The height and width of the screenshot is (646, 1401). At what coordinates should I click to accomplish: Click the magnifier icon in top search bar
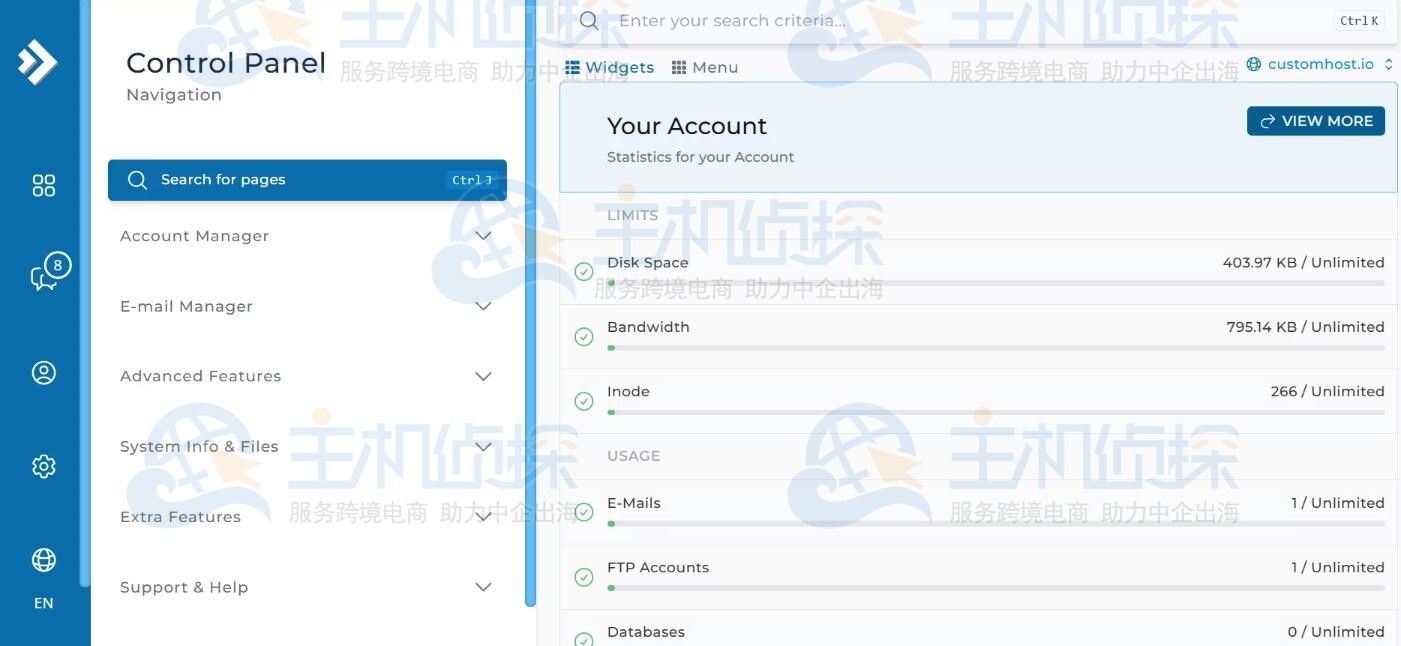coord(589,21)
